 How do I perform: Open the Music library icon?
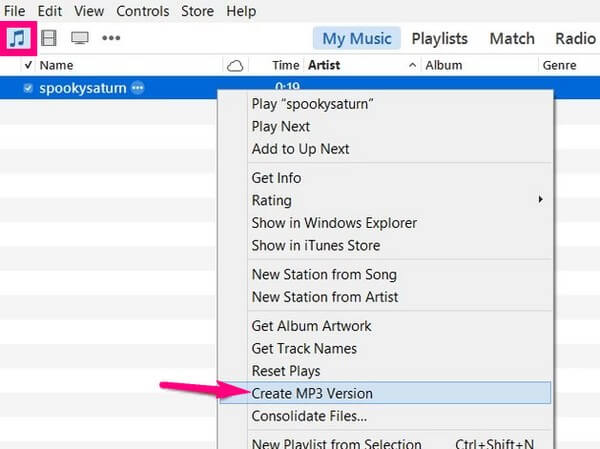pos(18,38)
